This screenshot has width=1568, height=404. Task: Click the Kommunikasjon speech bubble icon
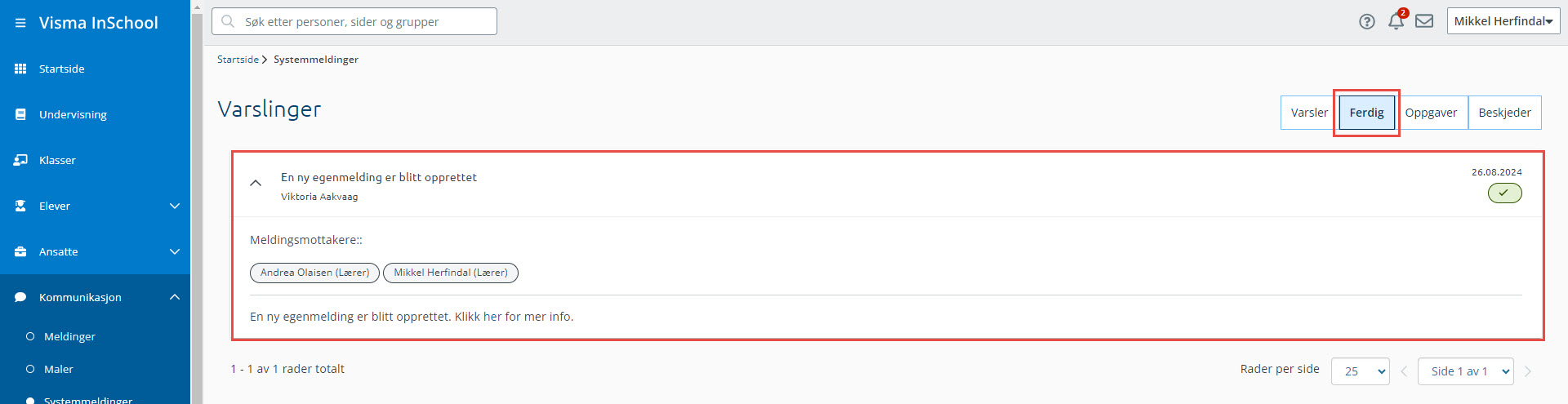(20, 297)
